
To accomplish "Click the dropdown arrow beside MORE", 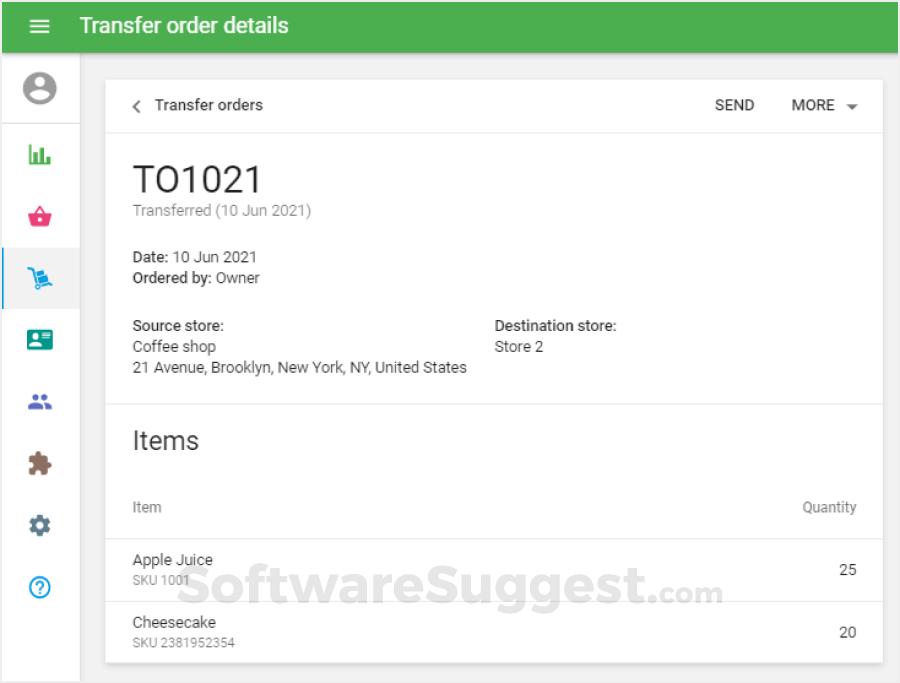I will (852, 106).
